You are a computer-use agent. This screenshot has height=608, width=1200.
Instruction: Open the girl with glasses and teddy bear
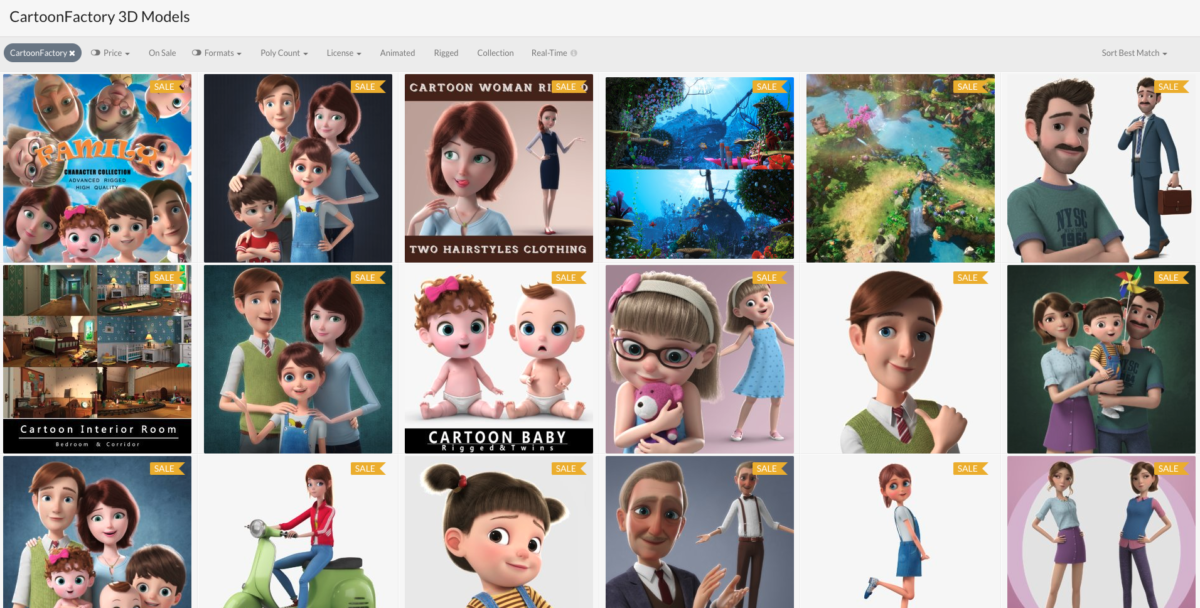(700, 359)
